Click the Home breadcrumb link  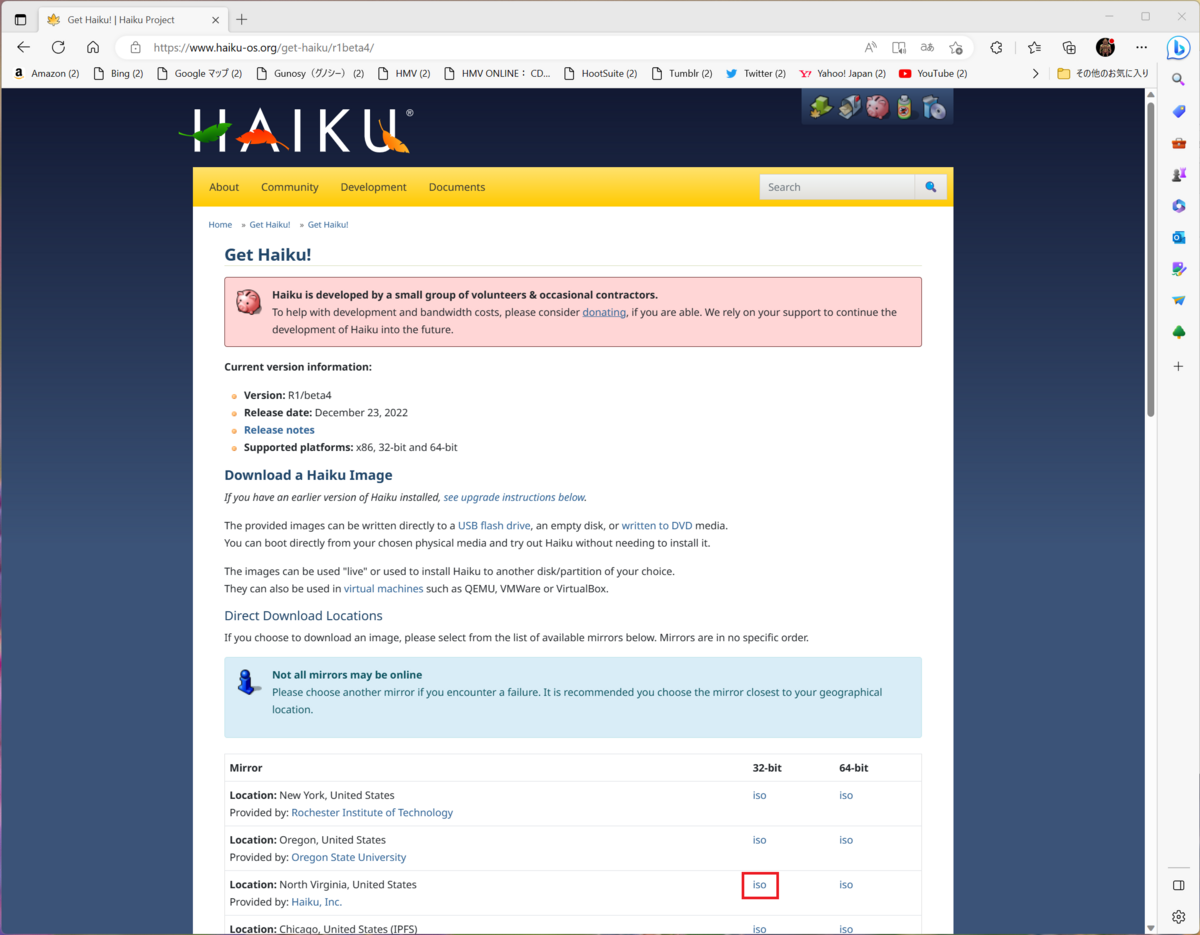220,225
